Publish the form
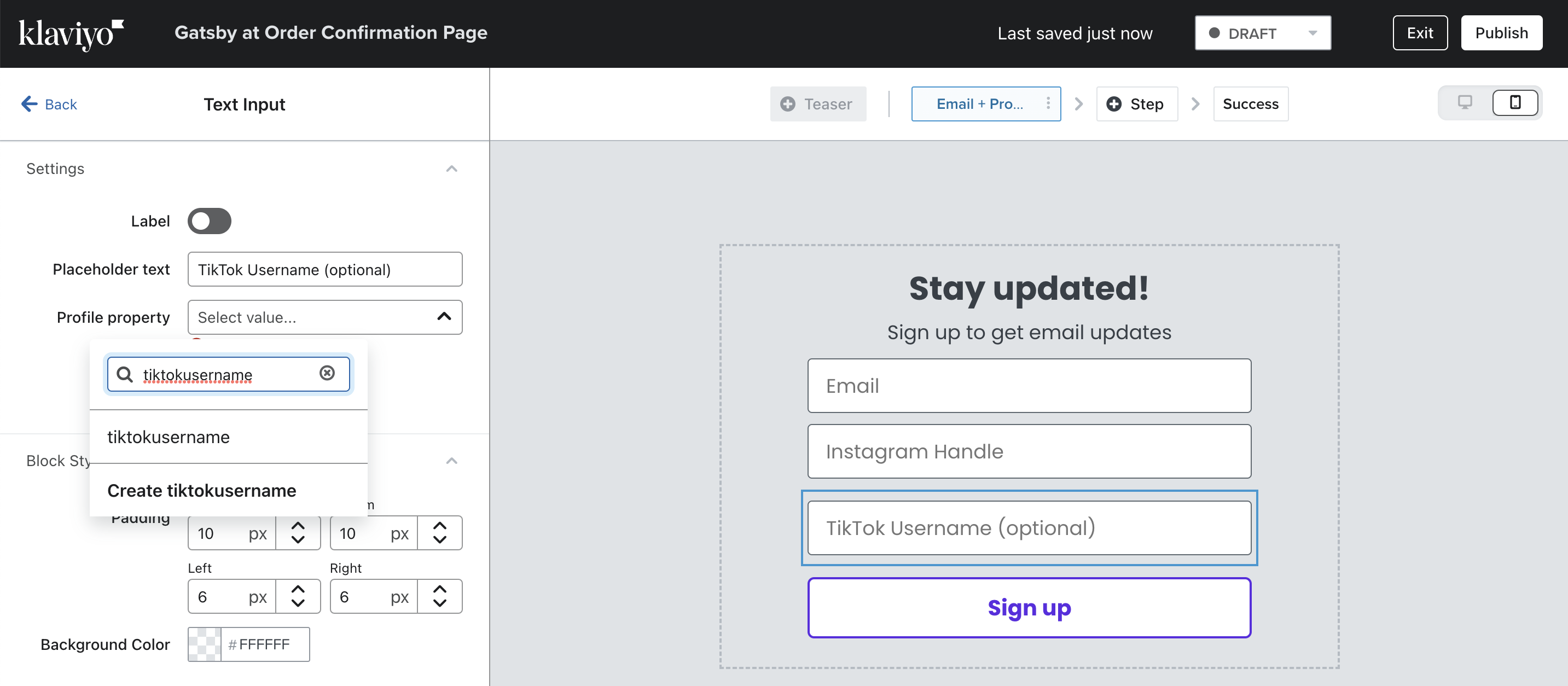The width and height of the screenshot is (1568, 686). pyautogui.click(x=1501, y=33)
